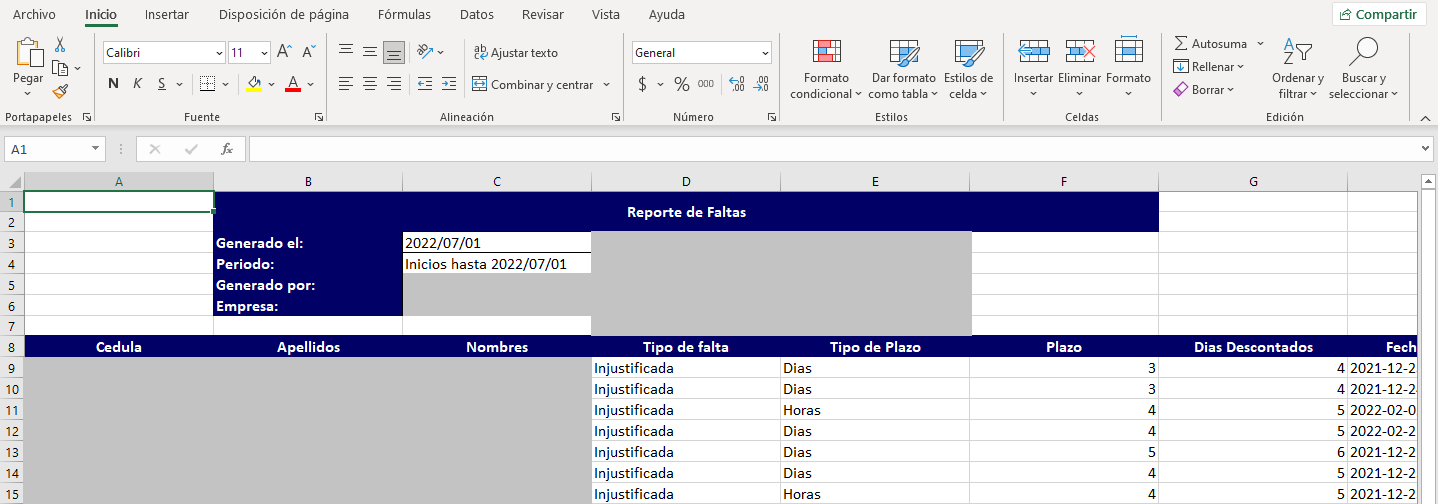1438x504 pixels.
Task: Decrease decimal places
Action: 761,84
